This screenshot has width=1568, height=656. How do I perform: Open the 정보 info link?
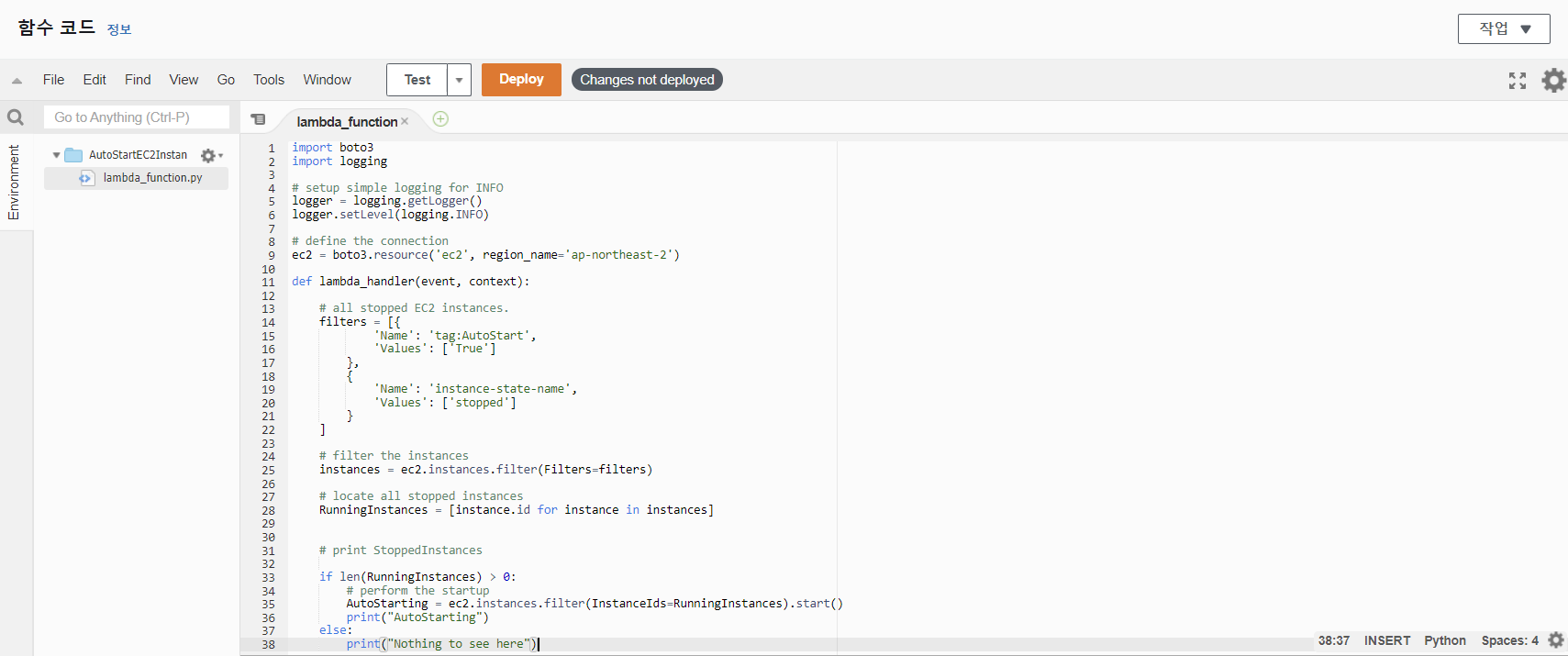pos(119,29)
